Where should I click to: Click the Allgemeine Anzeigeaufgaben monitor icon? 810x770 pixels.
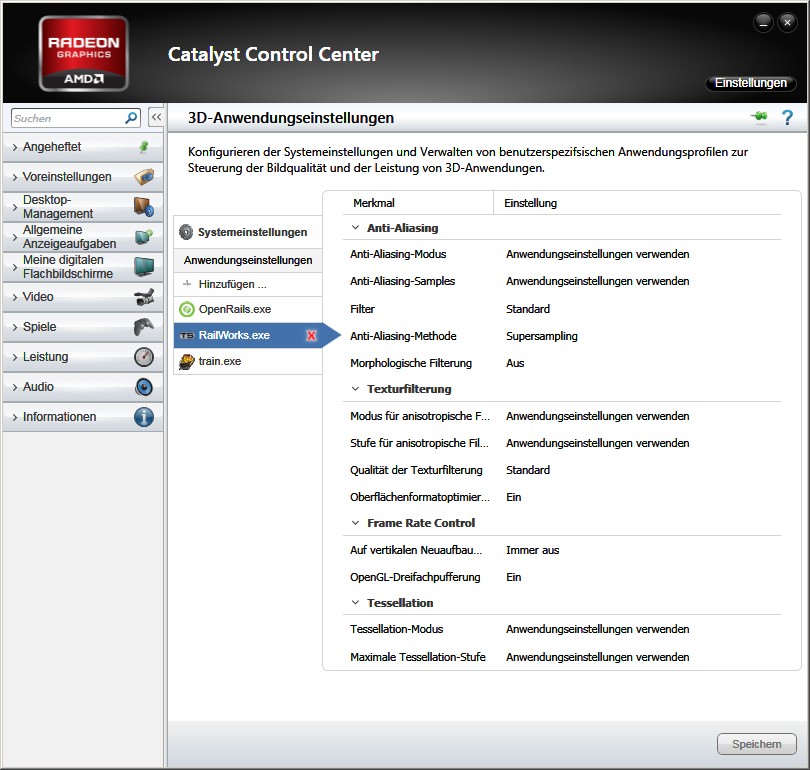[x=144, y=237]
